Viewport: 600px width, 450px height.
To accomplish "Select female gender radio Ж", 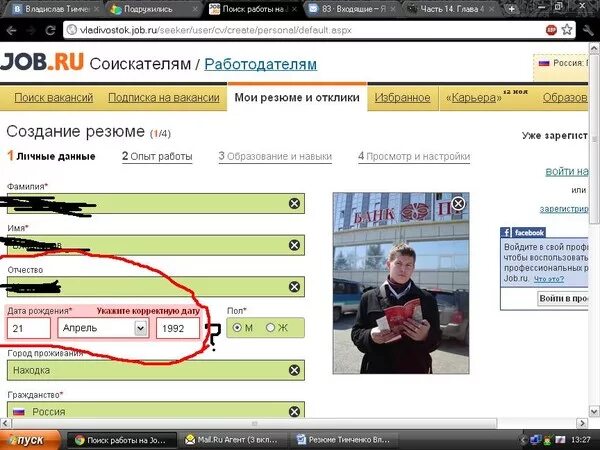I will coord(270,328).
